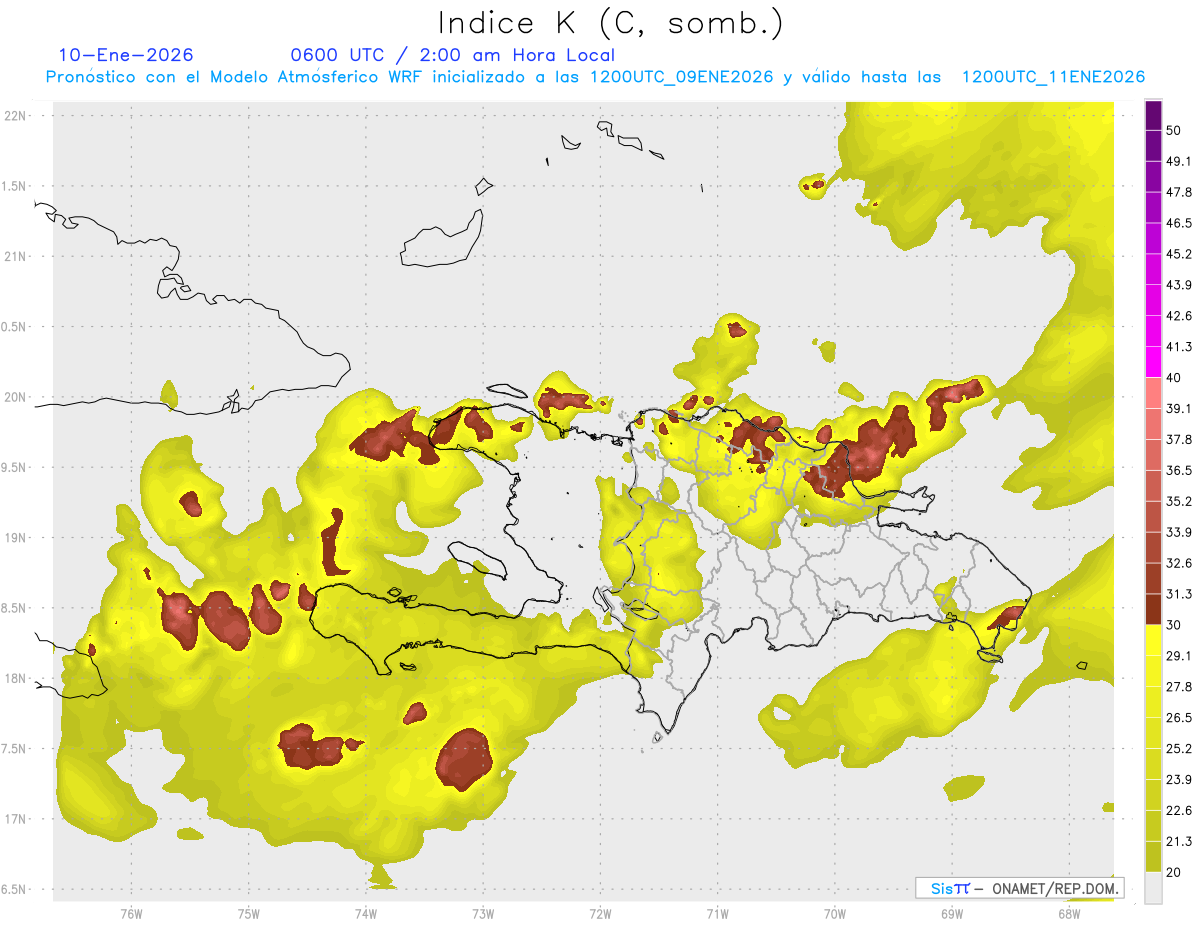Click the colorbar label '30'

pos(1174,625)
